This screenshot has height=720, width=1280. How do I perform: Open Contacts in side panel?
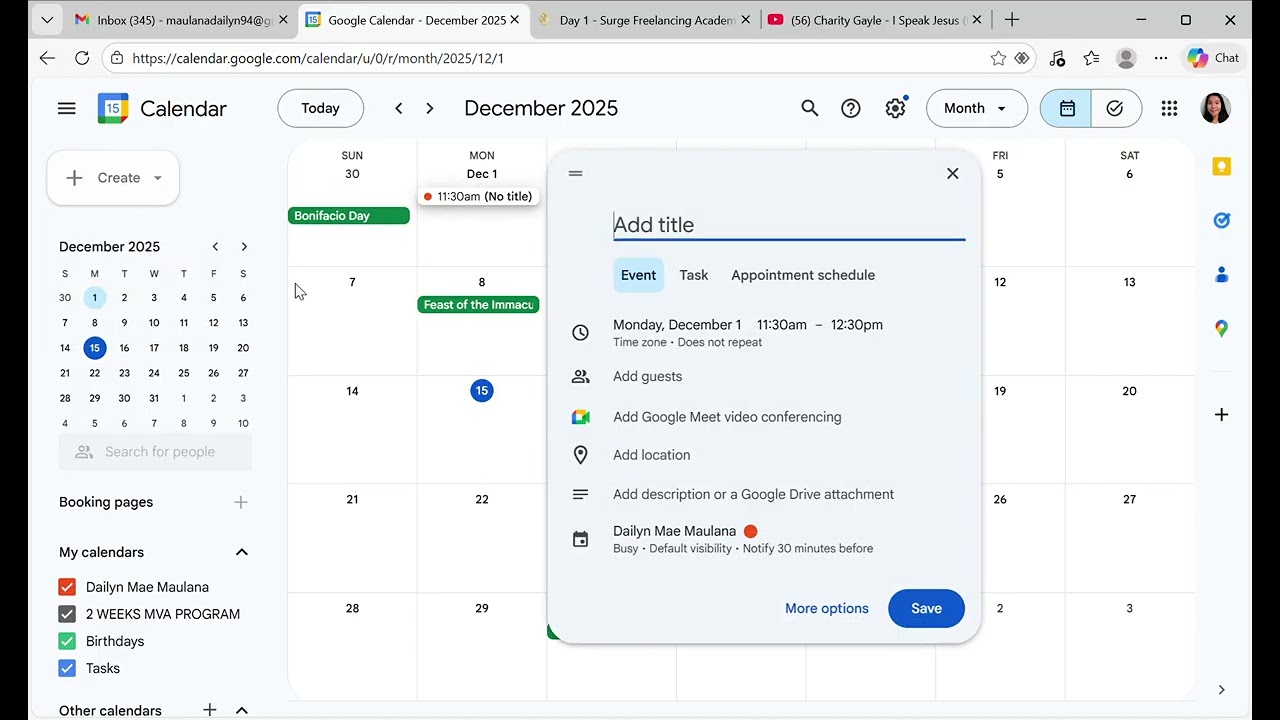point(1221,274)
